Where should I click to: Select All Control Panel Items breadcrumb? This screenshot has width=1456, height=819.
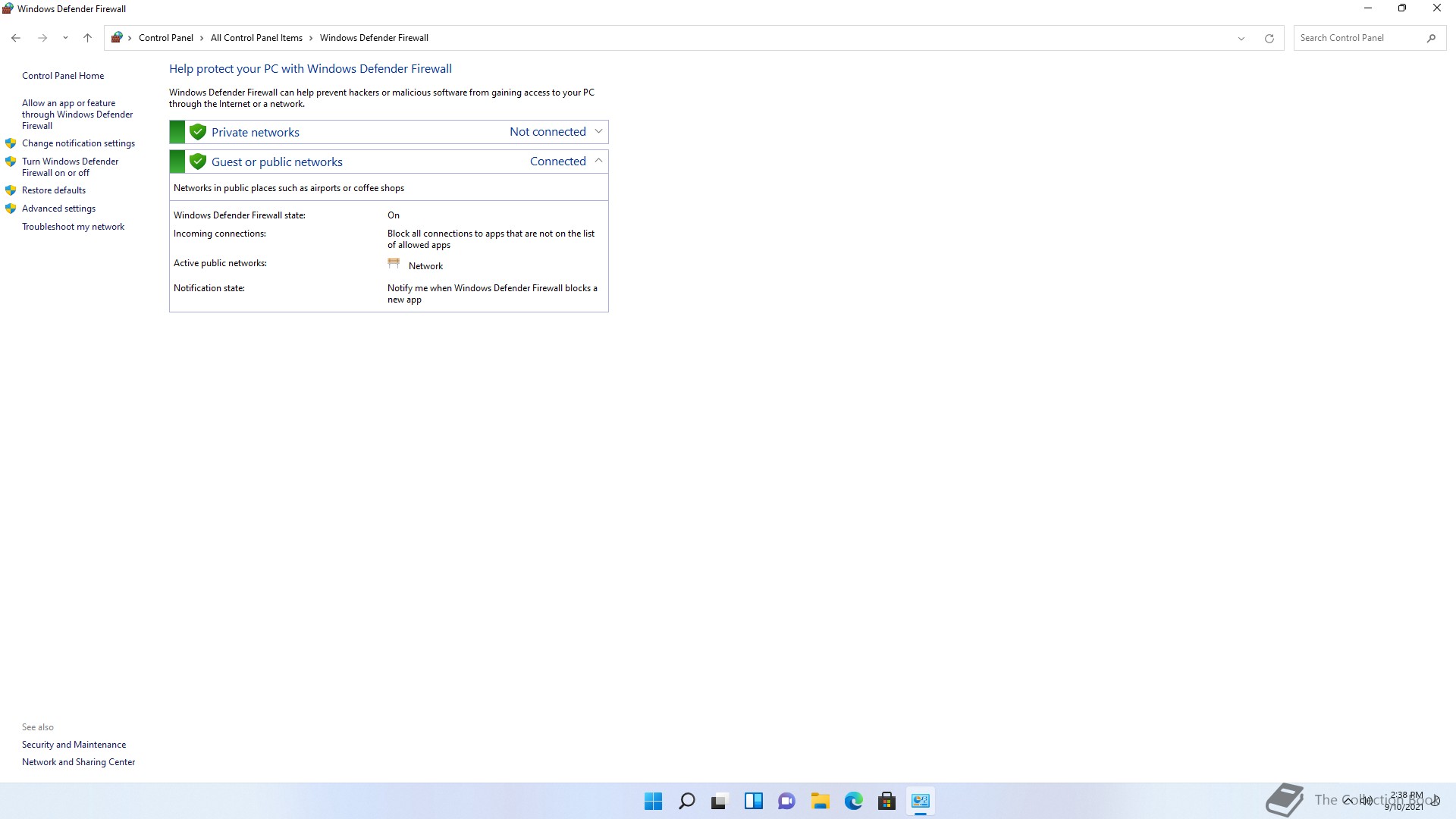coord(256,38)
